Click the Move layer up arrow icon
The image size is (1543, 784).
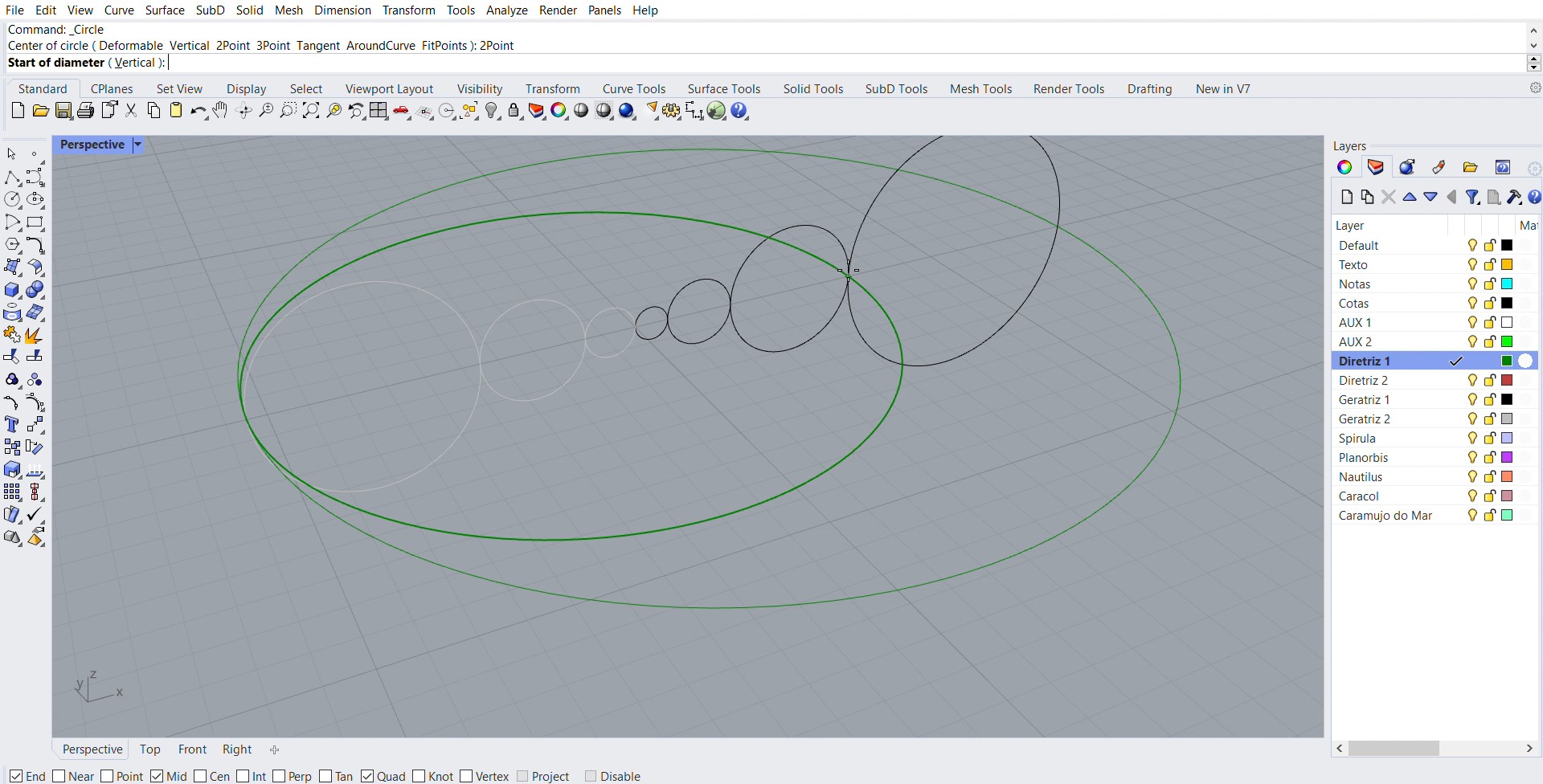(x=1410, y=197)
